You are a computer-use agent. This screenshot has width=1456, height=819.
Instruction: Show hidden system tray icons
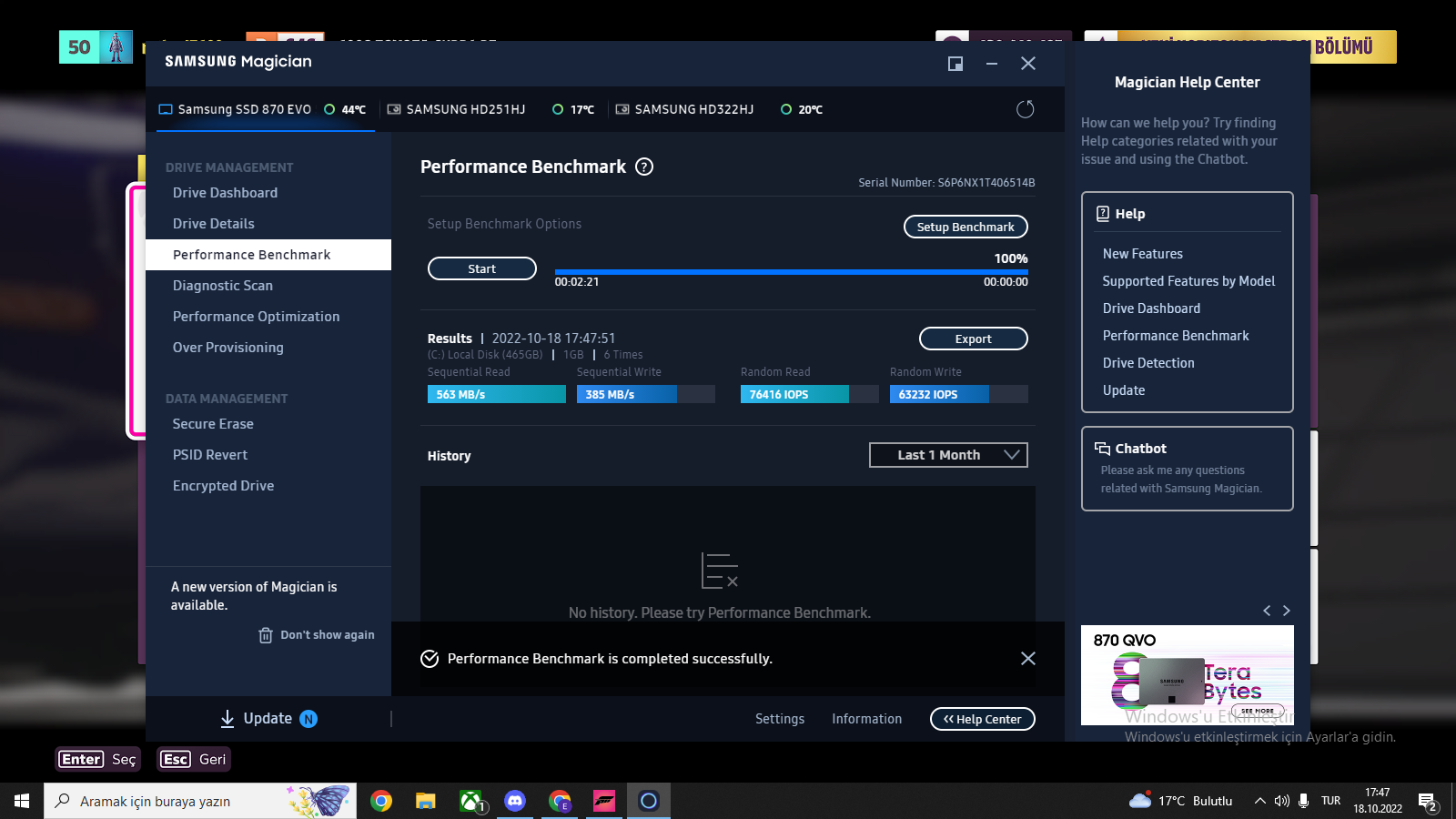(x=1260, y=801)
